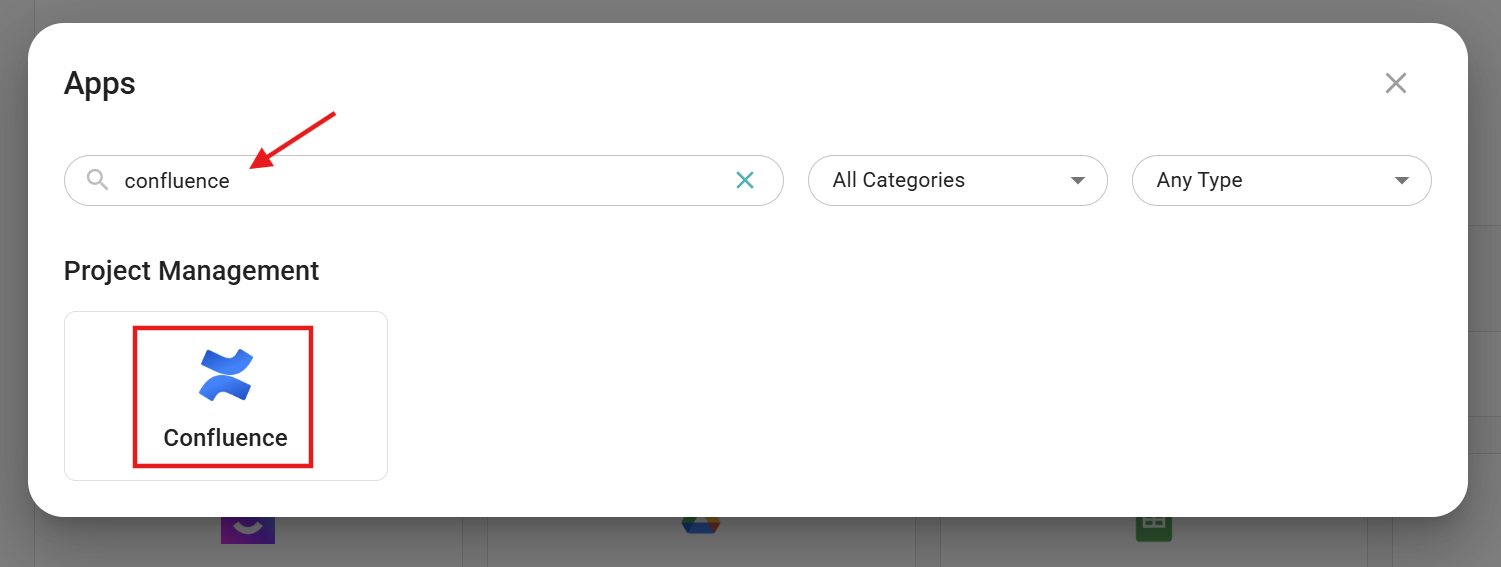Open the Any Type dropdown
The height and width of the screenshot is (567, 1501).
[x=1281, y=181]
